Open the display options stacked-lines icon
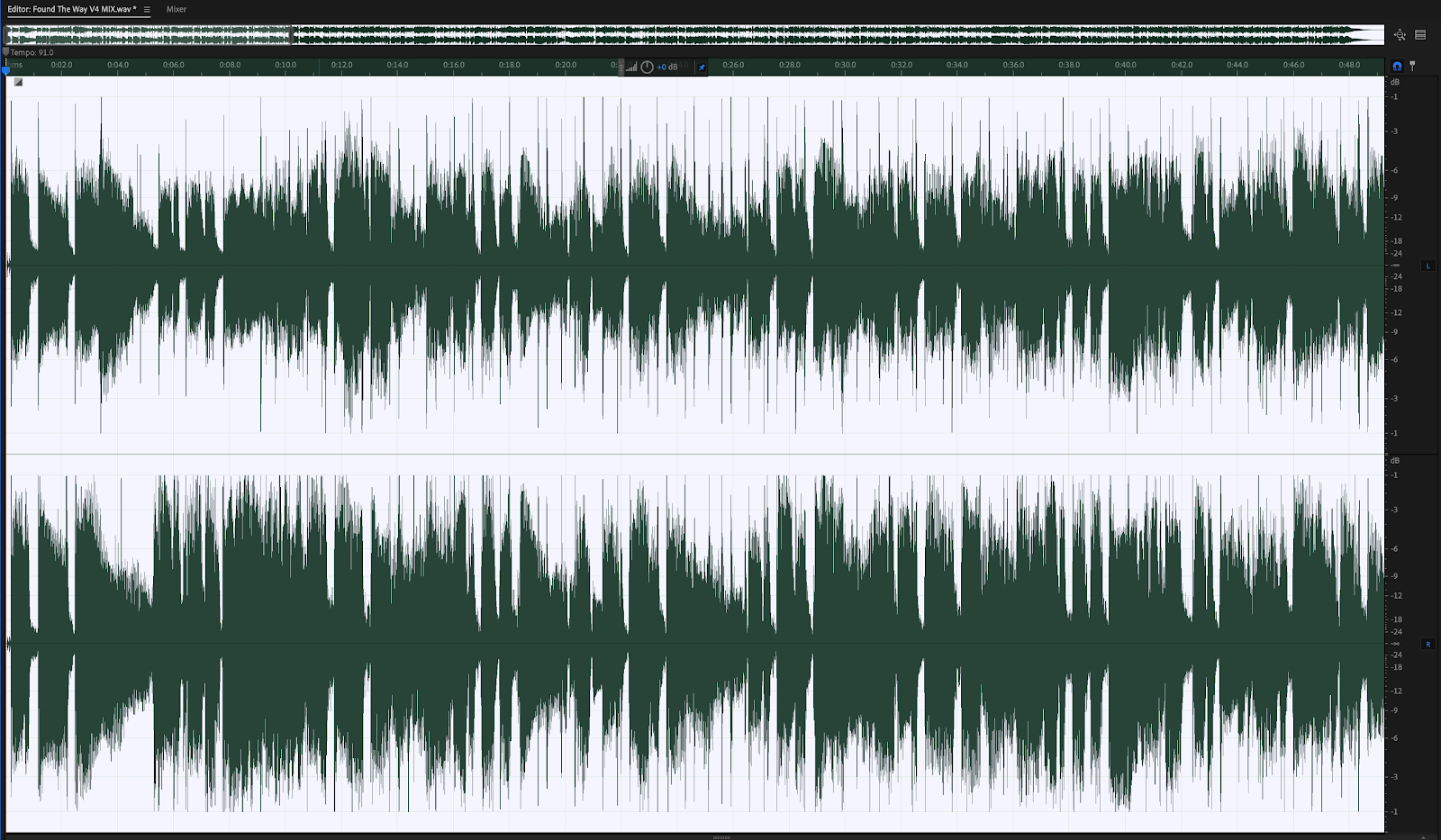1441x840 pixels. coord(1420,35)
